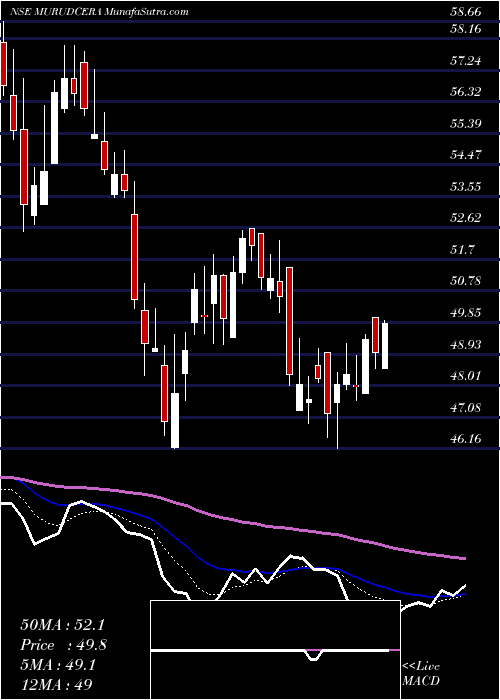The image size is (500, 700).
Task: Select the 58.66 price axis label
Action: tap(465, 12)
